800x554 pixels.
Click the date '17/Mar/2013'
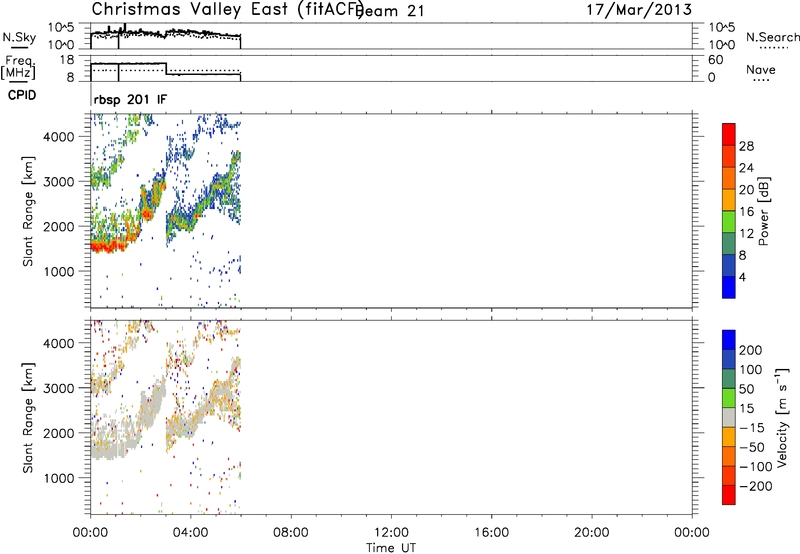tap(639, 10)
